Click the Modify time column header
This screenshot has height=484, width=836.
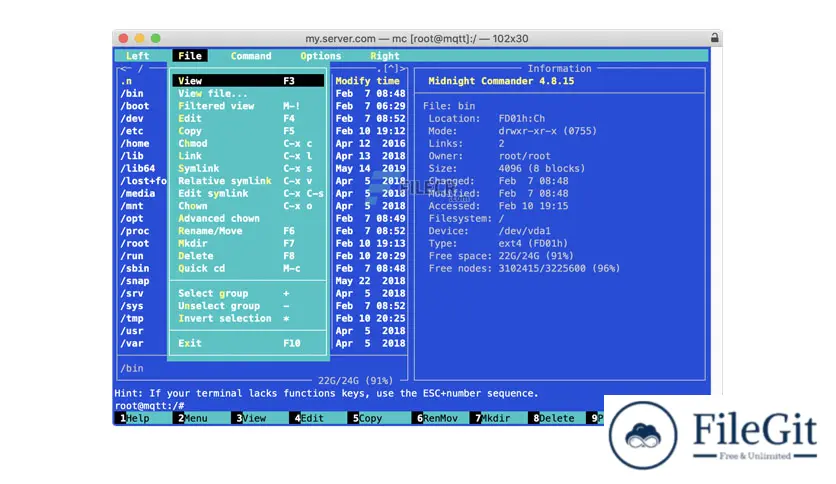367,81
